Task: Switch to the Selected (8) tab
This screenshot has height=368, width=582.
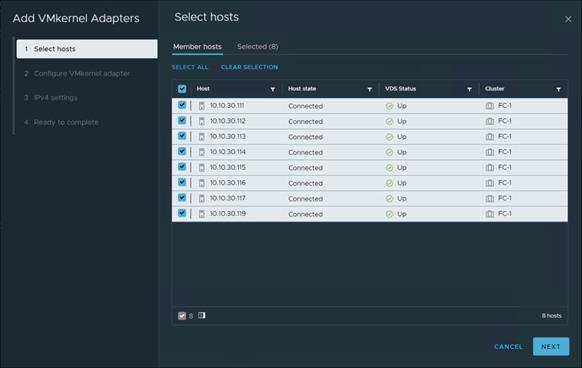Action: click(x=258, y=47)
